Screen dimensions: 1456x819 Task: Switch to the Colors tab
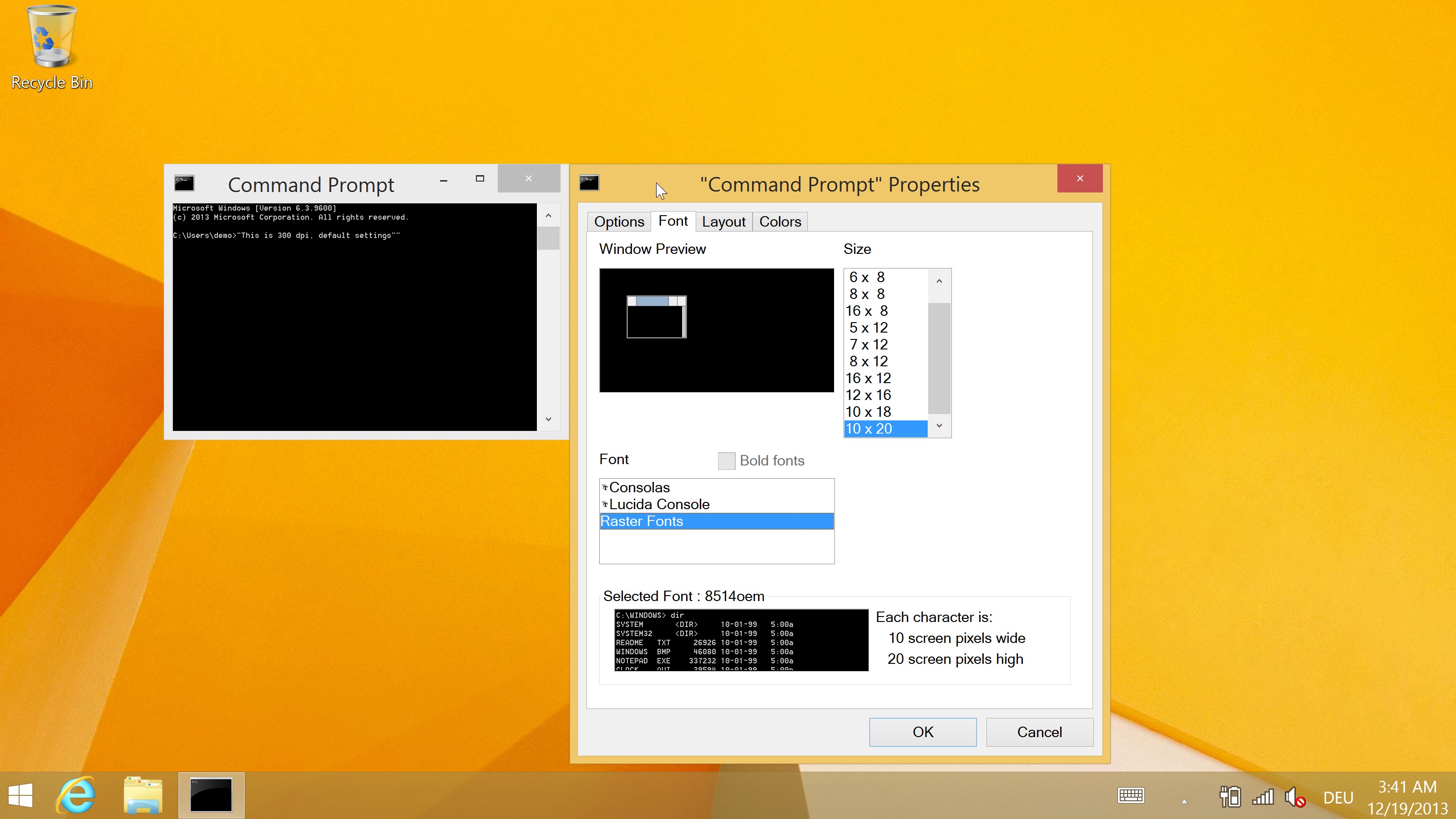click(x=780, y=222)
